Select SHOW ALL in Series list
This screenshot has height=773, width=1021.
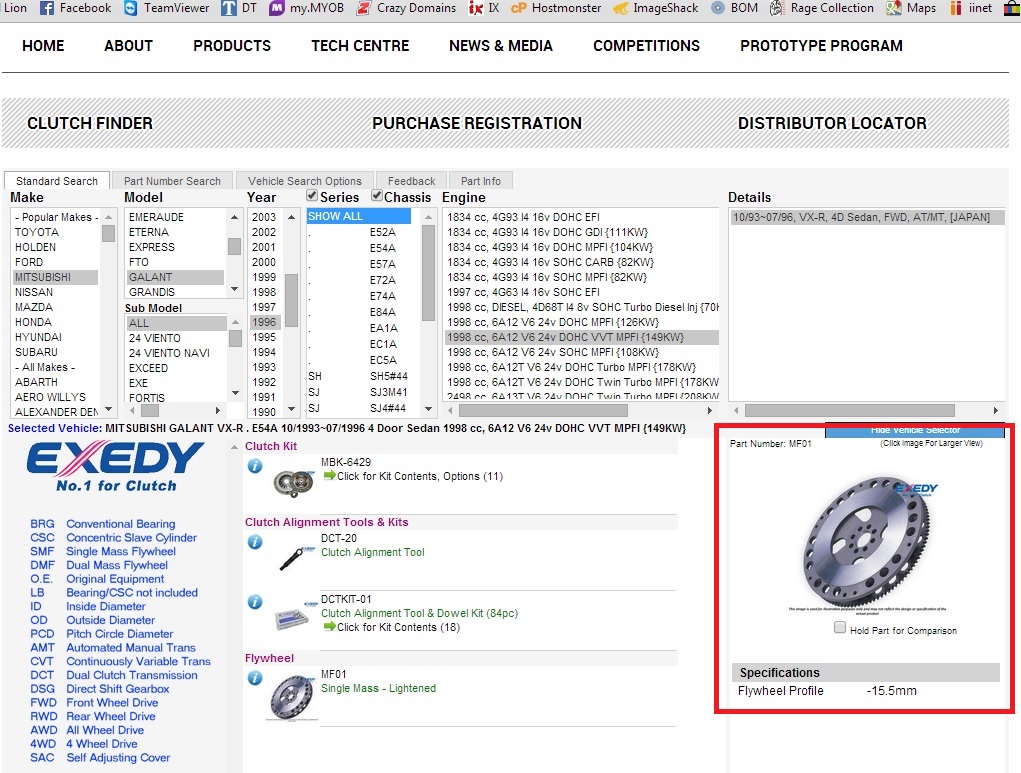pos(359,216)
